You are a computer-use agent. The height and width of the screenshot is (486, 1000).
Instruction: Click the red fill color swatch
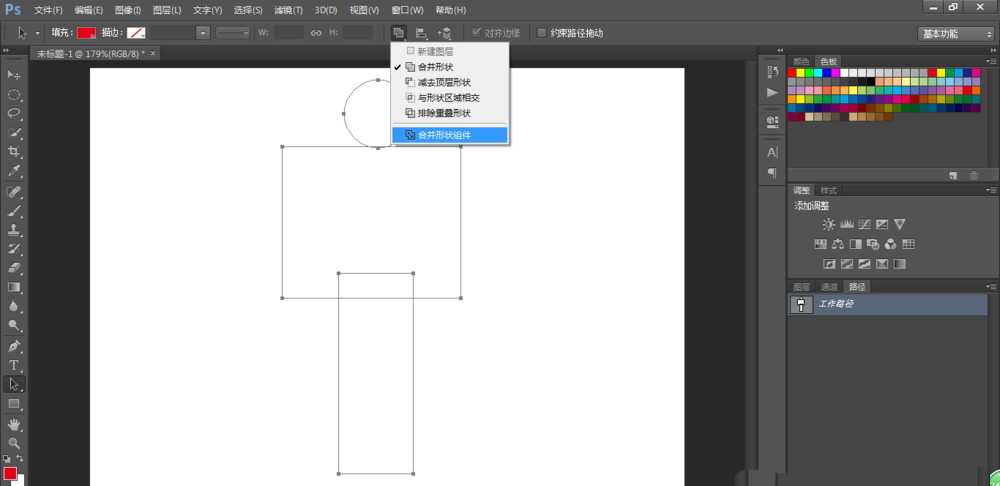(x=87, y=33)
